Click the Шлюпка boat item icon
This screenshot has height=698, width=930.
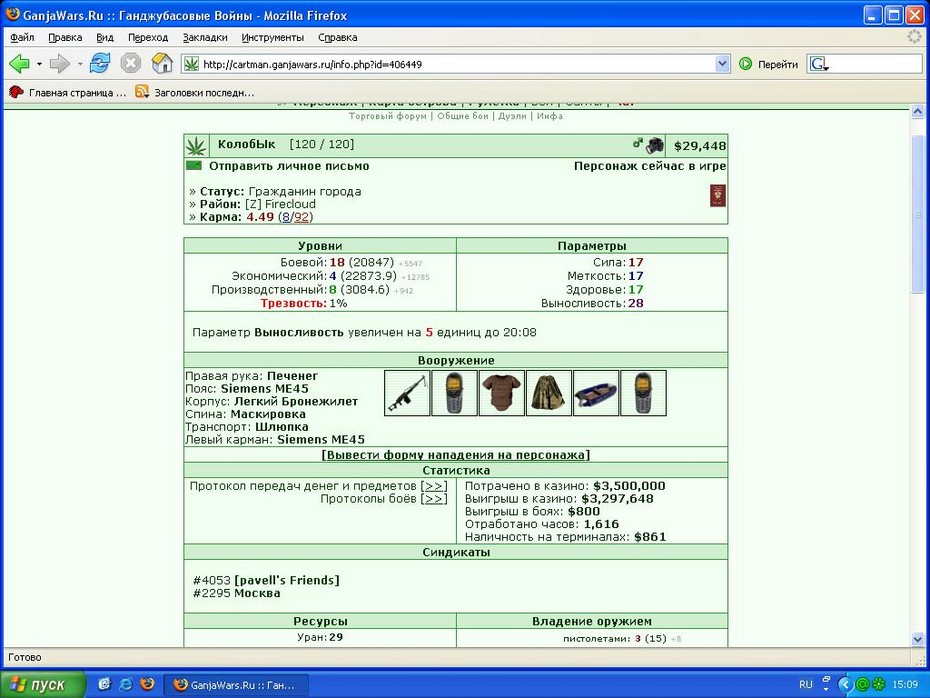pyautogui.click(x=596, y=393)
